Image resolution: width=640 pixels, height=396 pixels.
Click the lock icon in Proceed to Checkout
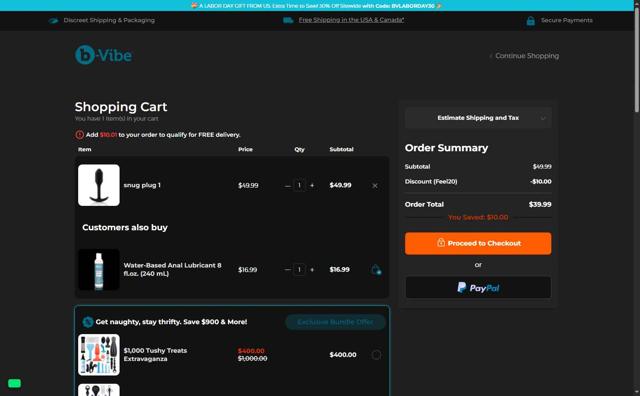click(x=441, y=242)
